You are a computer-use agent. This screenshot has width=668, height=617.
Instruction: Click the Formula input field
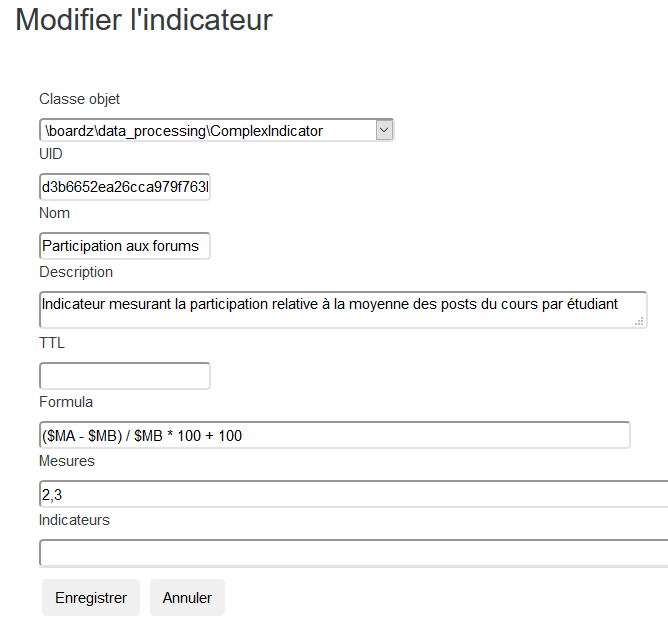[x=335, y=435]
